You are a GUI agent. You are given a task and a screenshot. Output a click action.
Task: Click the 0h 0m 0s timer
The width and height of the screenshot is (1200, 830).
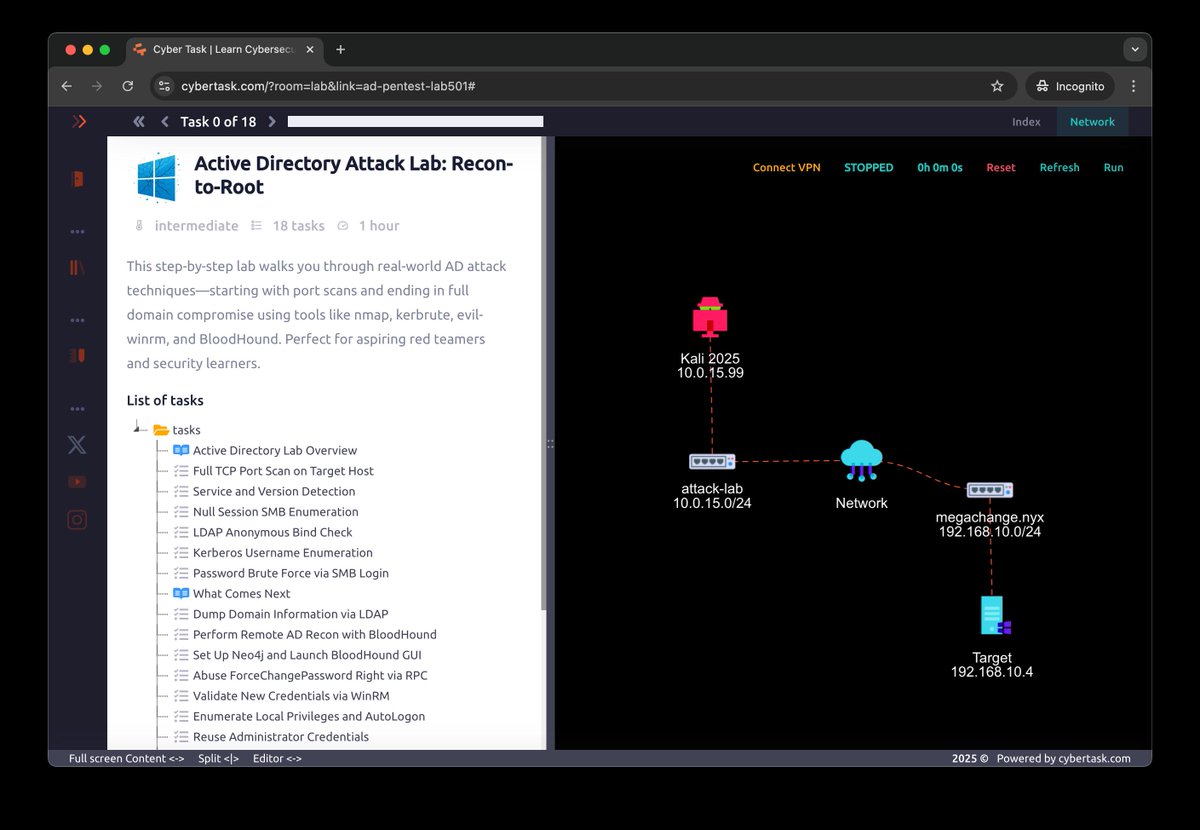click(x=940, y=168)
